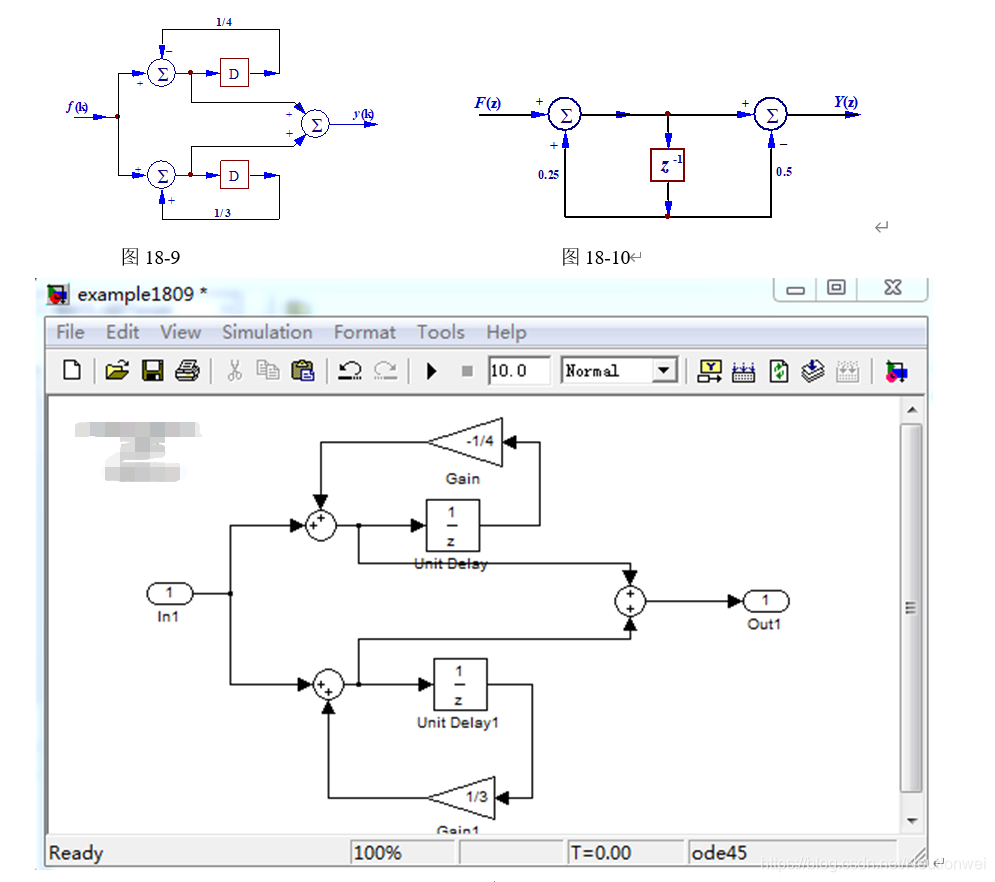The width and height of the screenshot is (995, 882).
Task: Click the 图 18-9 figure caption
Action: 150,257
